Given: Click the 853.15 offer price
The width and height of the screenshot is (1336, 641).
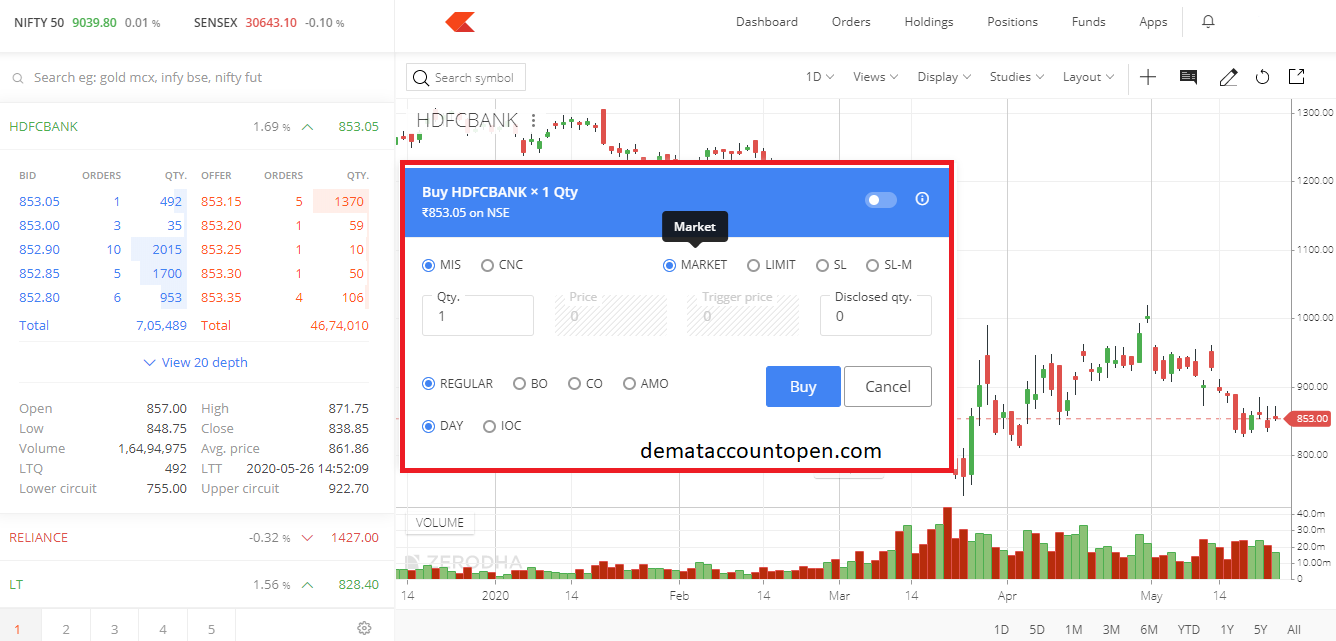Looking at the screenshot, I should 221,201.
